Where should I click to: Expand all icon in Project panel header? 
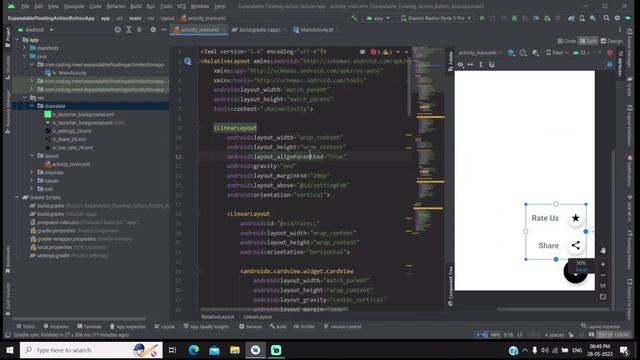tap(129, 30)
